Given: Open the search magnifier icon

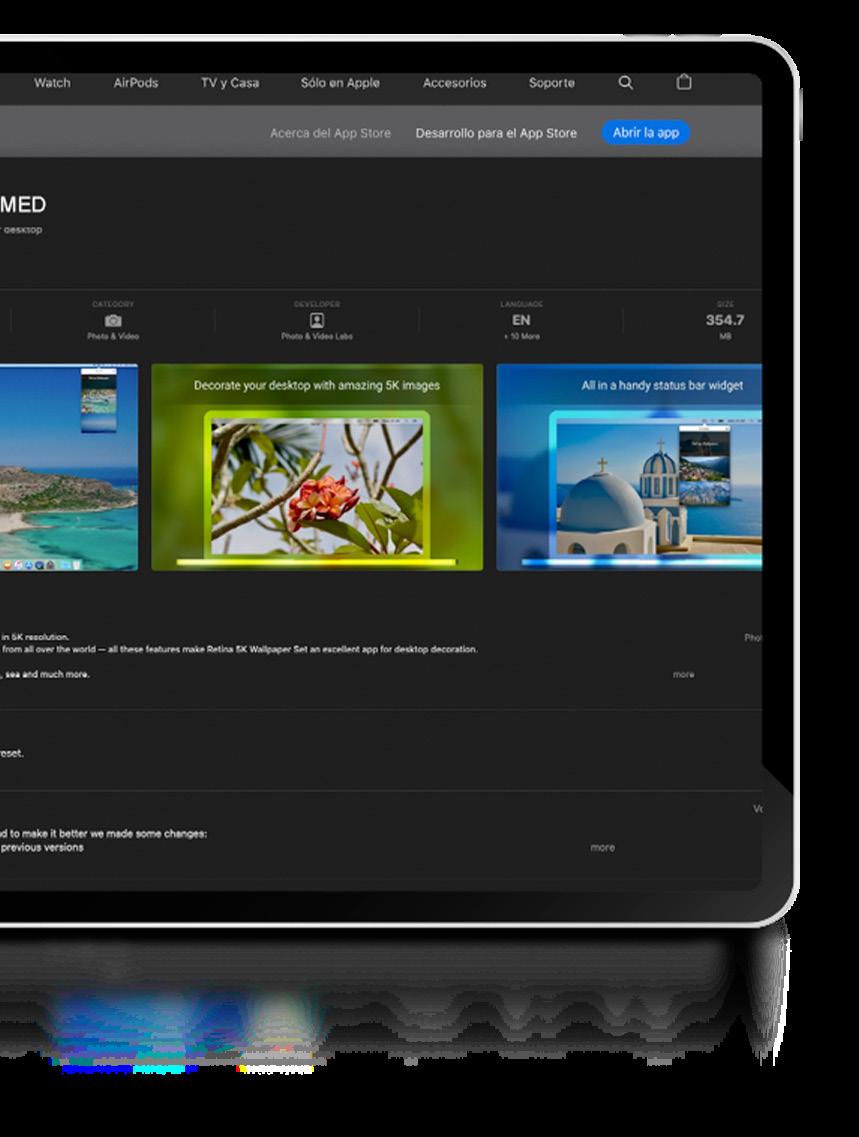Looking at the screenshot, I should click(x=626, y=83).
